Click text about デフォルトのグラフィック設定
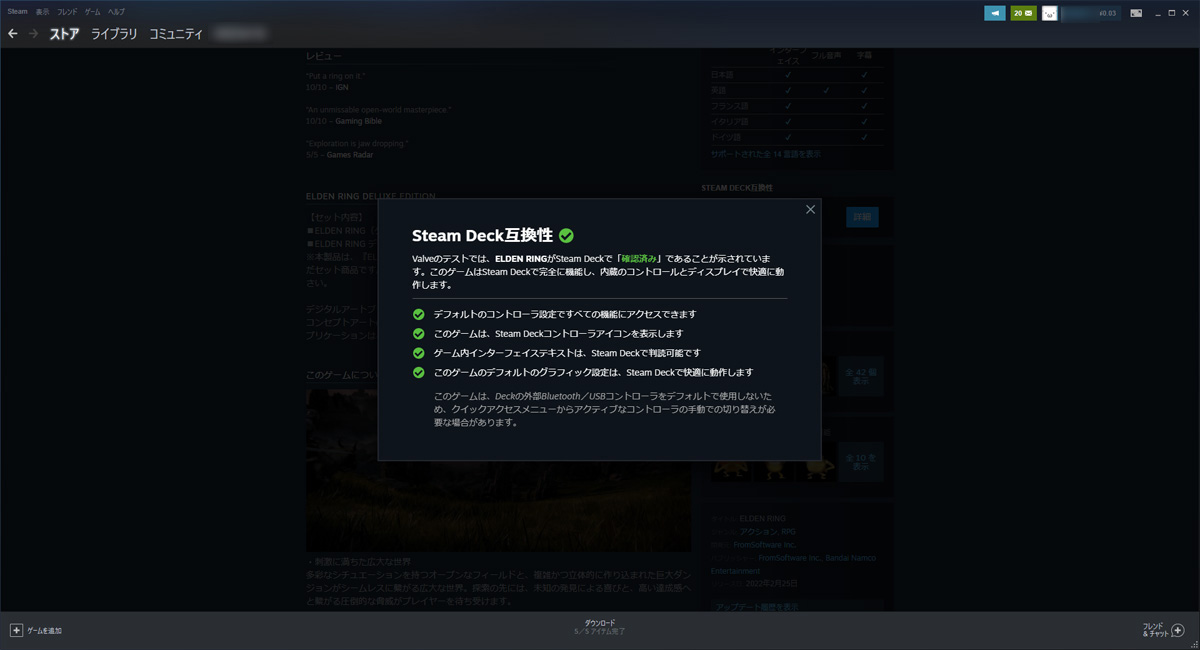 click(x=593, y=372)
